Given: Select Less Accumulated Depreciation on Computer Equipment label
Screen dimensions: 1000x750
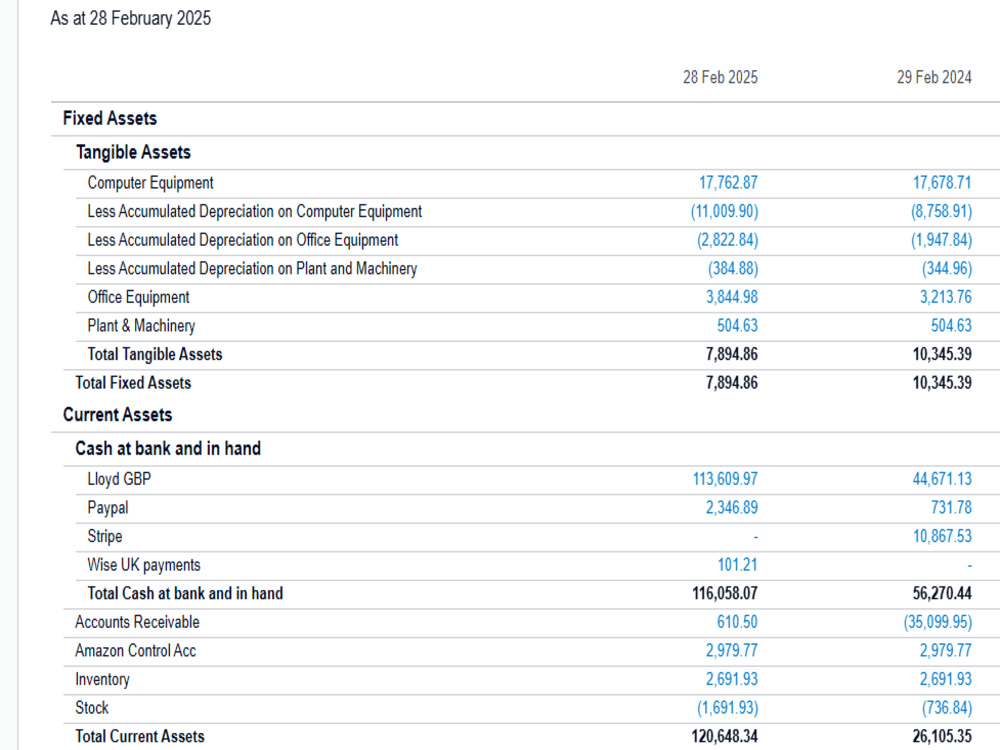Looking at the screenshot, I should pos(254,212).
